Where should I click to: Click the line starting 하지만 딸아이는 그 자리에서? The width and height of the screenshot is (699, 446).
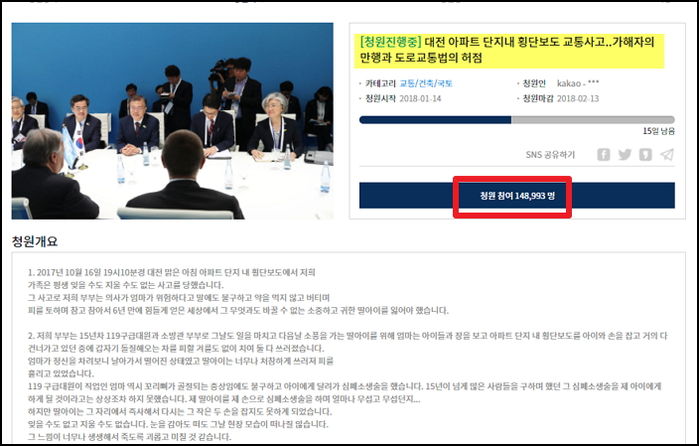click(180, 411)
